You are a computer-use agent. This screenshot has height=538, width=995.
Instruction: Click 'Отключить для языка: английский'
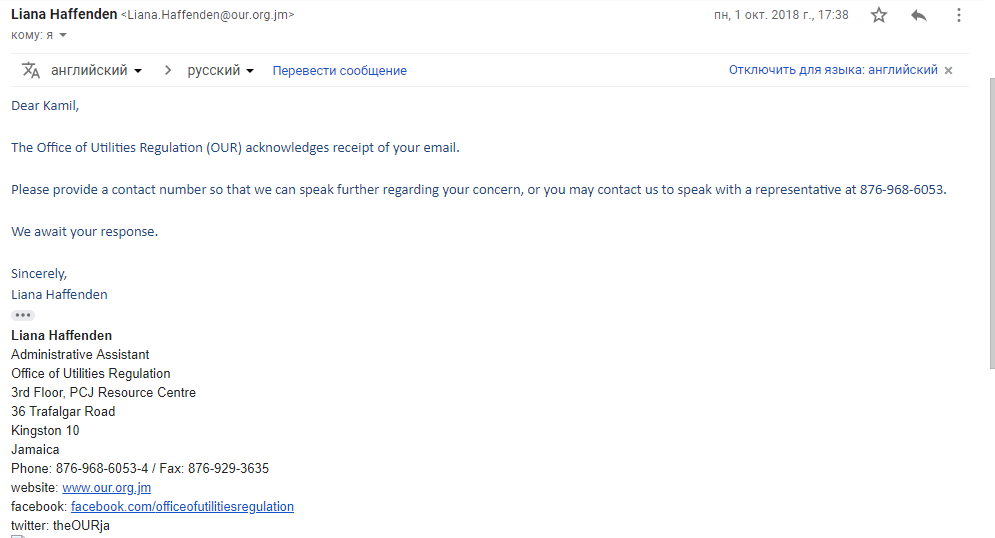tap(832, 70)
